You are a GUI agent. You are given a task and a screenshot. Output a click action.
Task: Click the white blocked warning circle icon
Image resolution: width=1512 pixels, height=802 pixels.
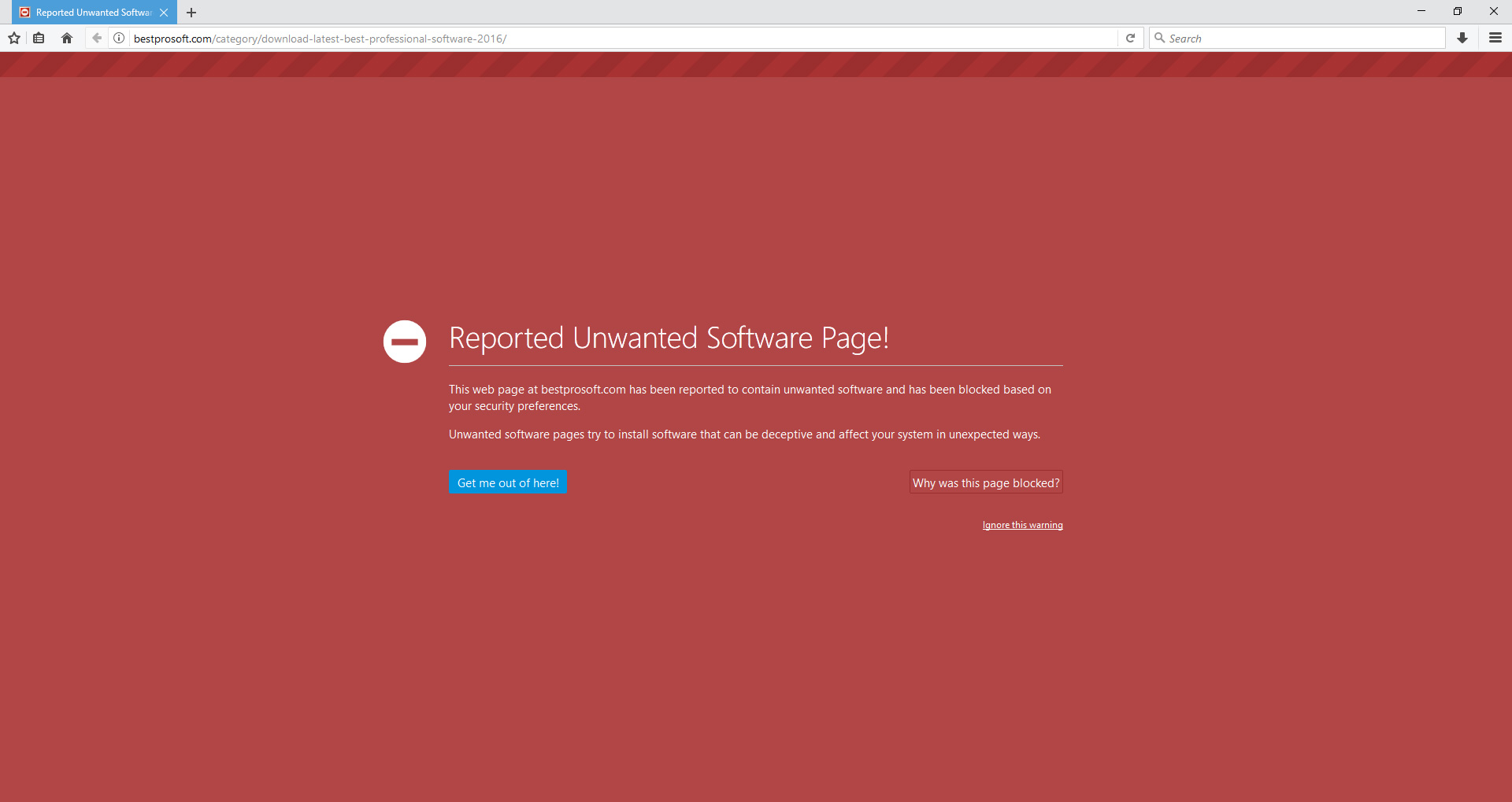click(405, 342)
